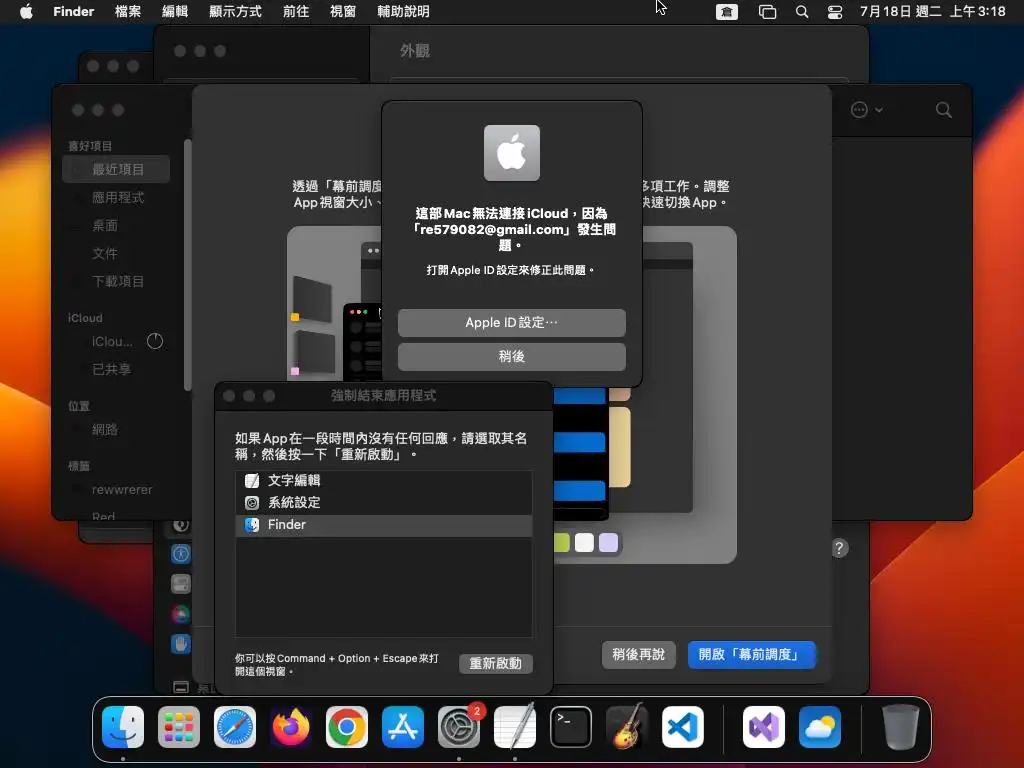Click the Apple ID 設定 button
Image resolution: width=1024 pixels, height=768 pixels.
[511, 323]
